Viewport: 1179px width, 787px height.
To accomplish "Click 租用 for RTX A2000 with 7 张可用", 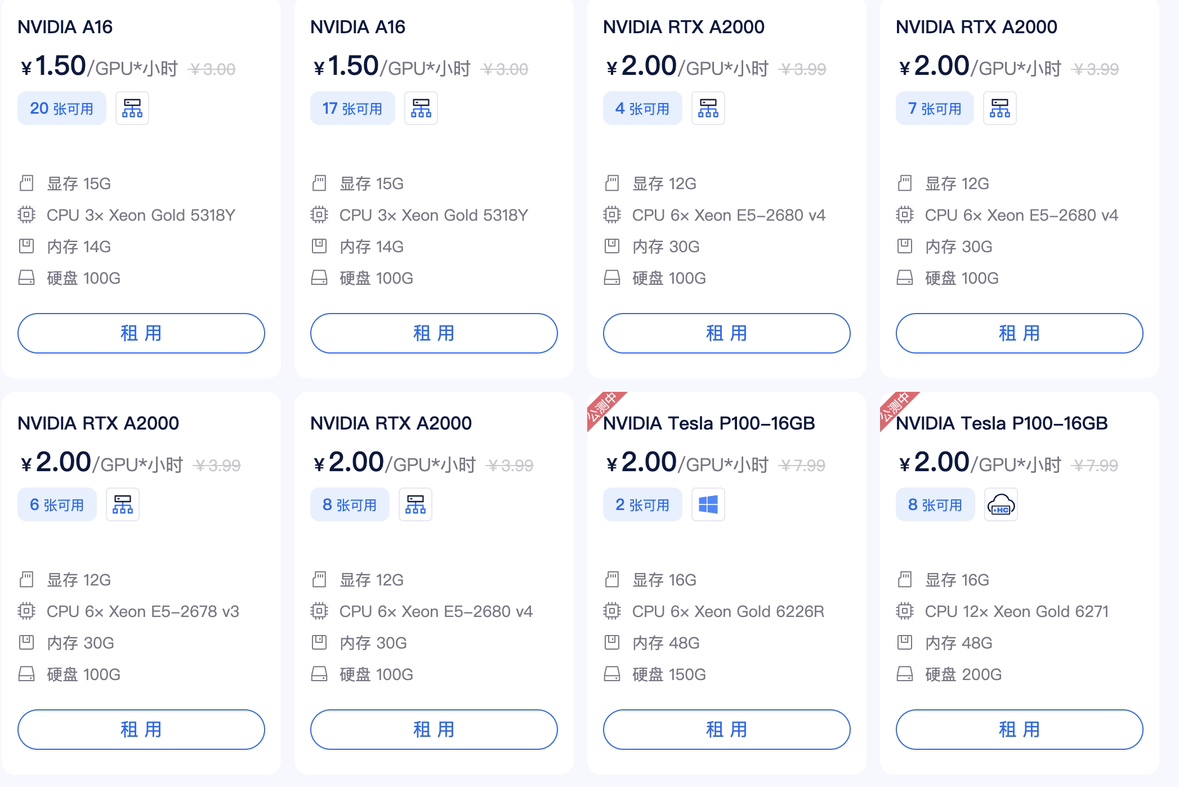I will (x=1019, y=333).
